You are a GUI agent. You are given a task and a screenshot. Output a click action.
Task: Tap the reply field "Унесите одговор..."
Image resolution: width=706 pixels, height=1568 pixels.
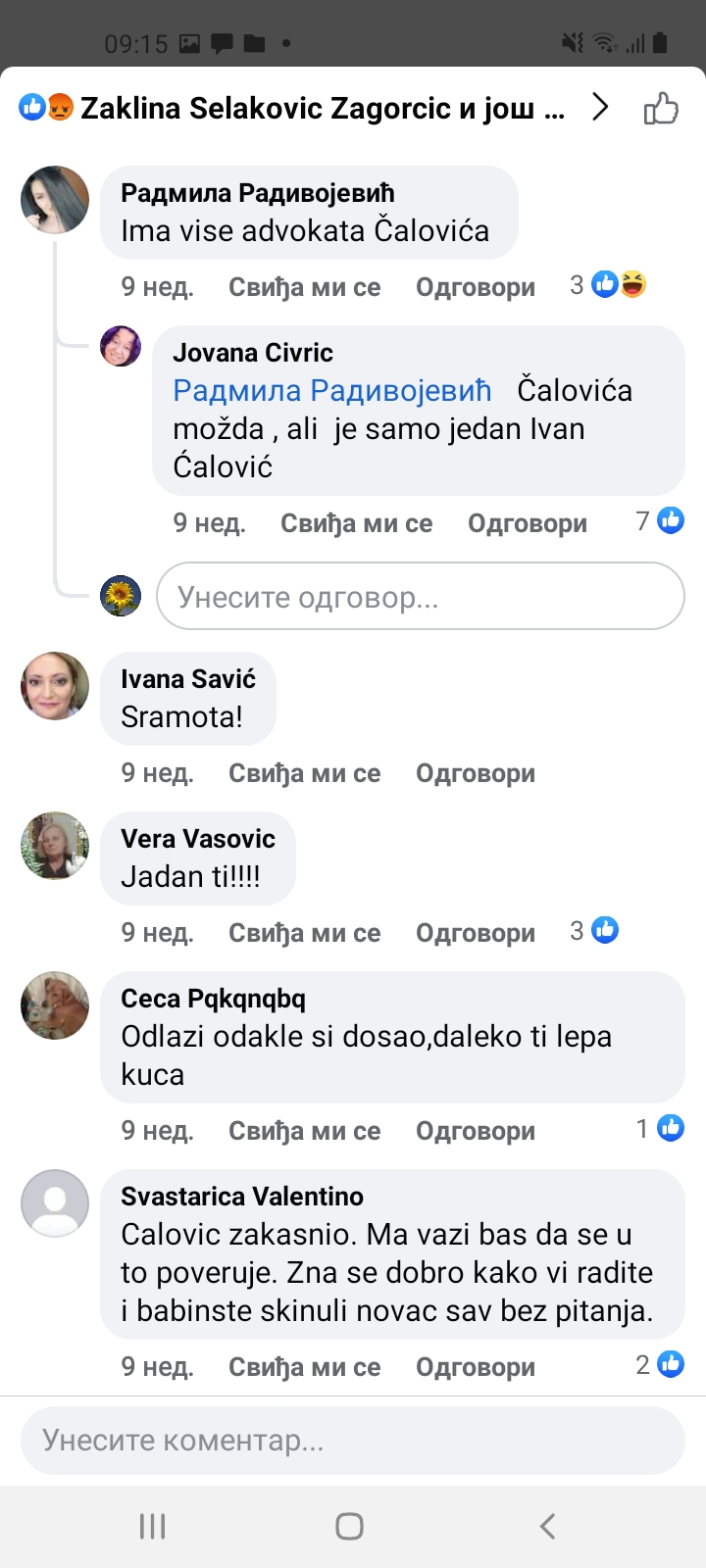click(x=420, y=596)
